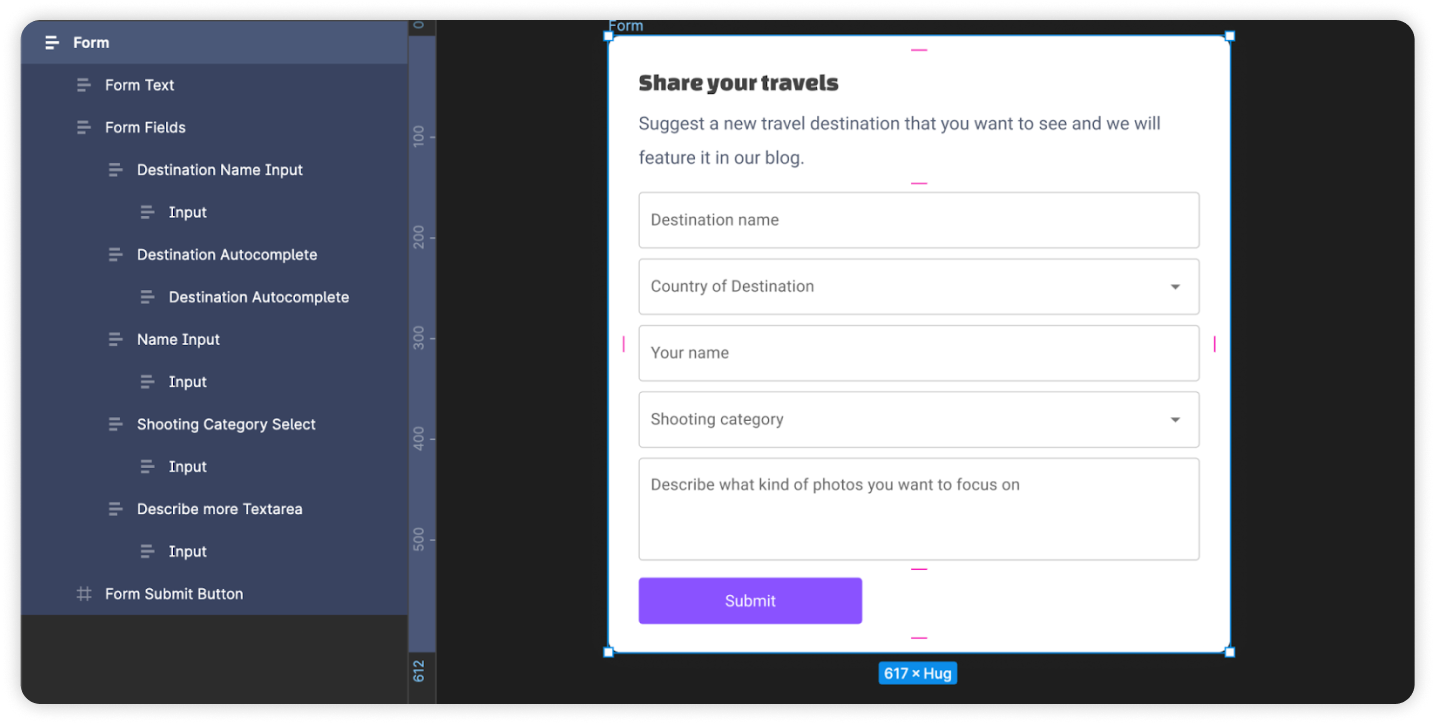Click the layer icon next to Form Fields

click(x=85, y=127)
